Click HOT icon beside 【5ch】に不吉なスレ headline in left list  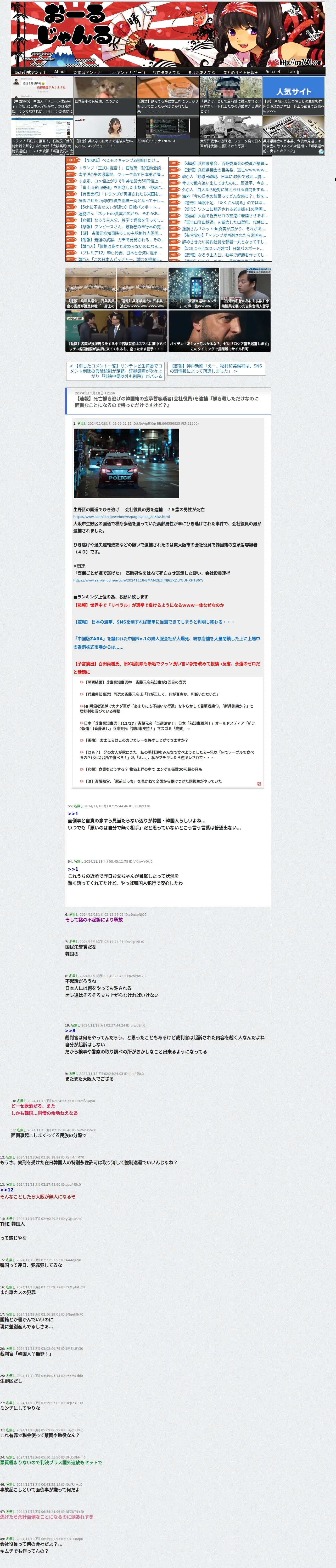click(x=71, y=207)
